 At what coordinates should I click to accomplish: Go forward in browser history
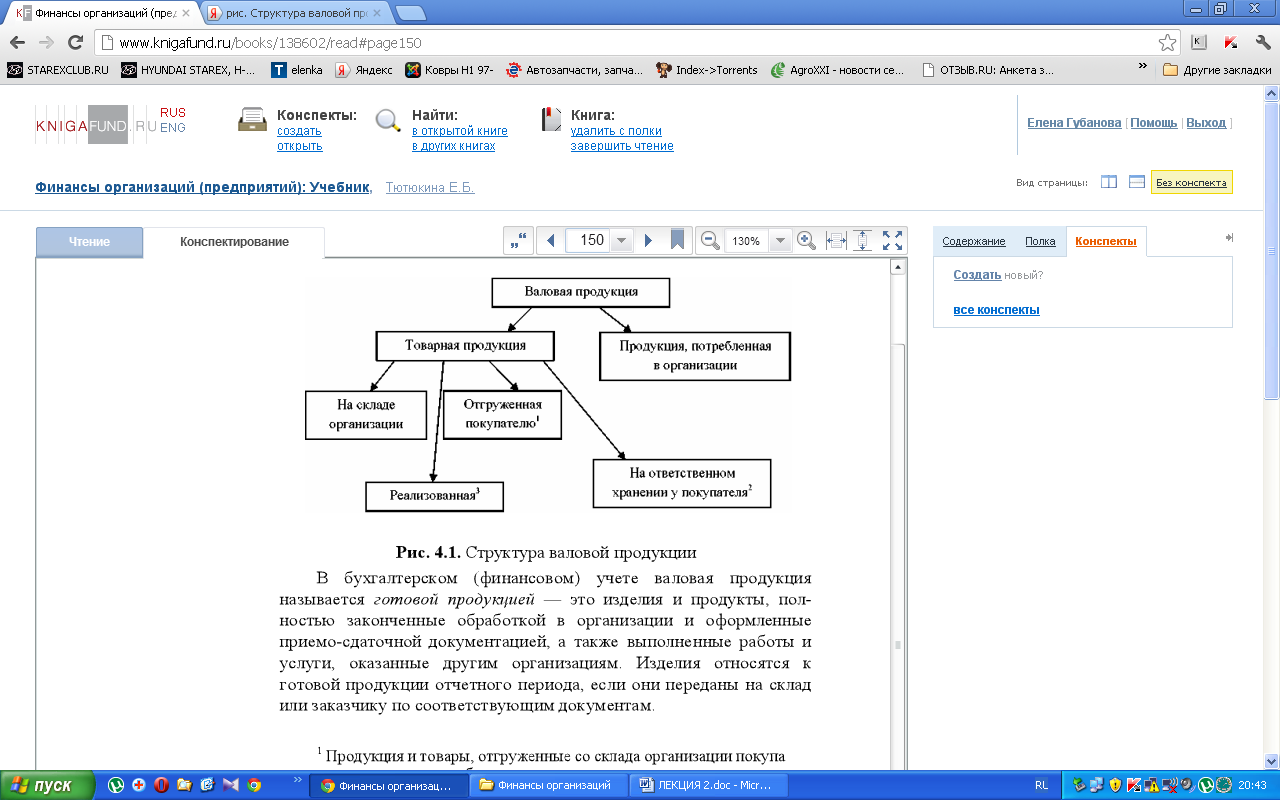pos(46,43)
